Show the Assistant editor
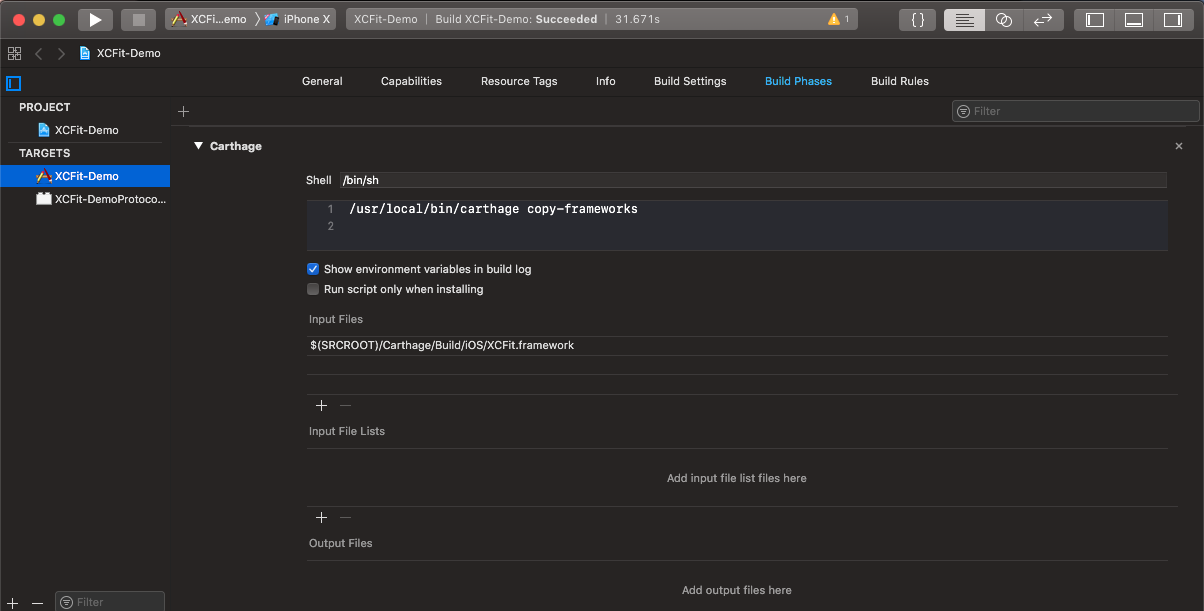This screenshot has height=611, width=1204. [x=1004, y=19]
